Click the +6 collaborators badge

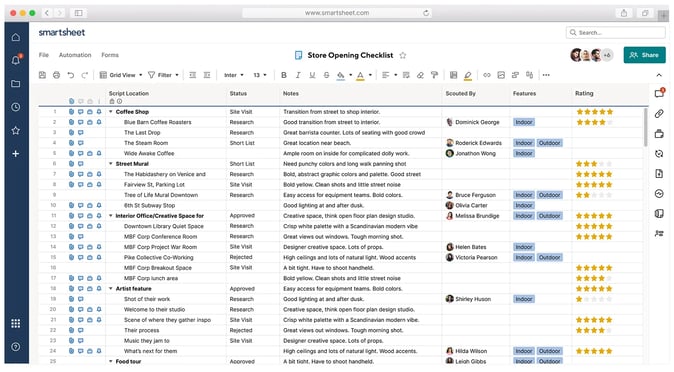tap(607, 55)
